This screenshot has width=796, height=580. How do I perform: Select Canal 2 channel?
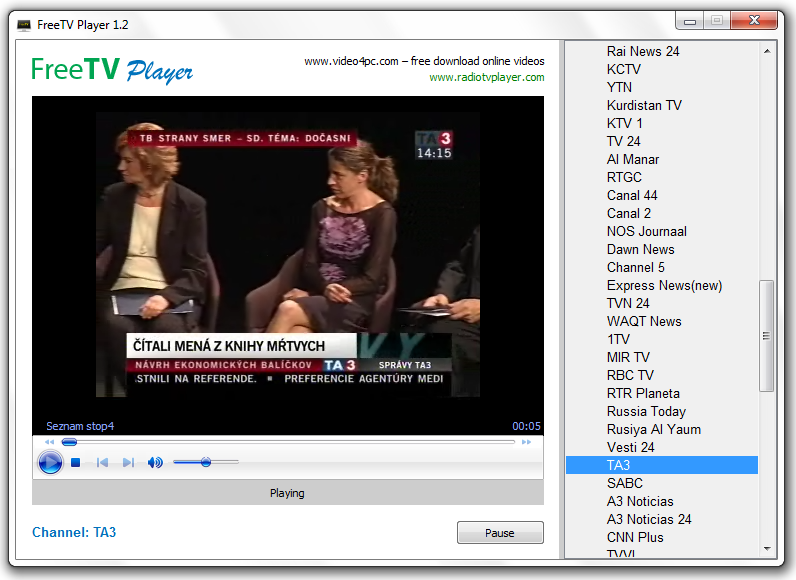661,214
